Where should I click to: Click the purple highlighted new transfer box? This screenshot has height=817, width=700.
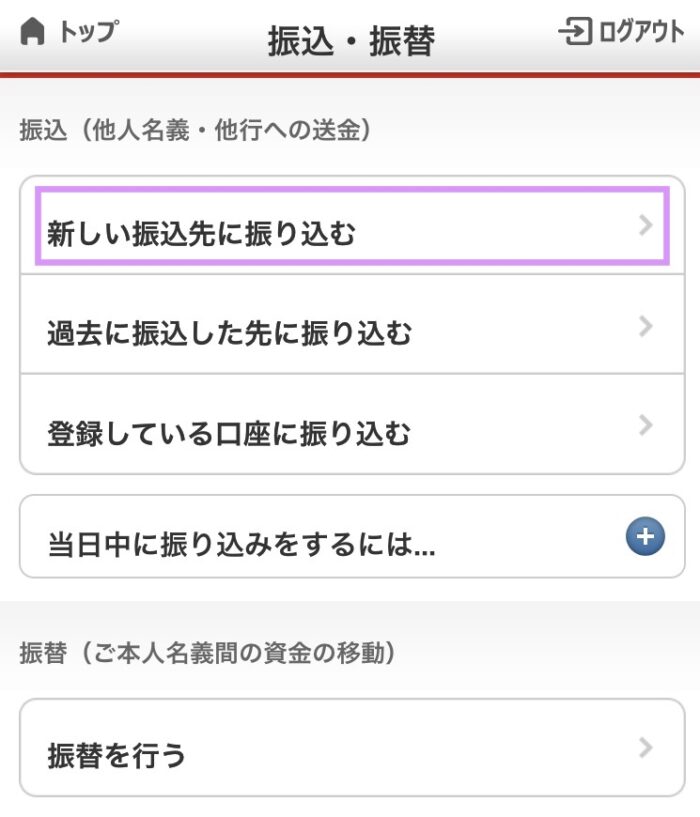(x=352, y=226)
